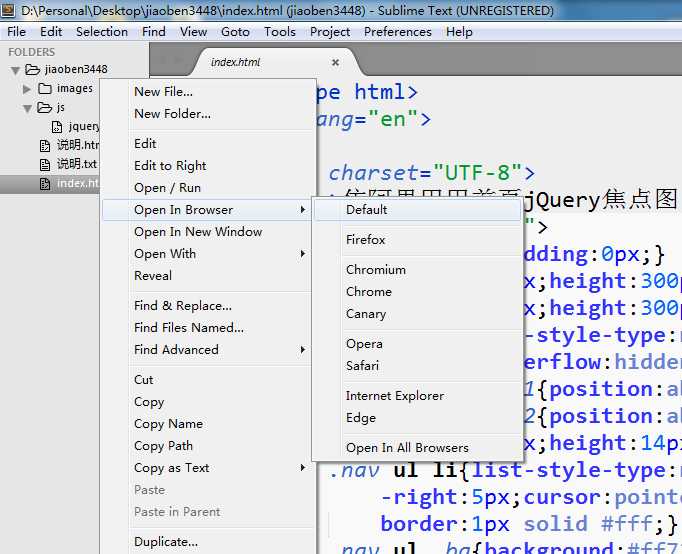
Task: Select Reveal in context menu
Action: point(208,276)
